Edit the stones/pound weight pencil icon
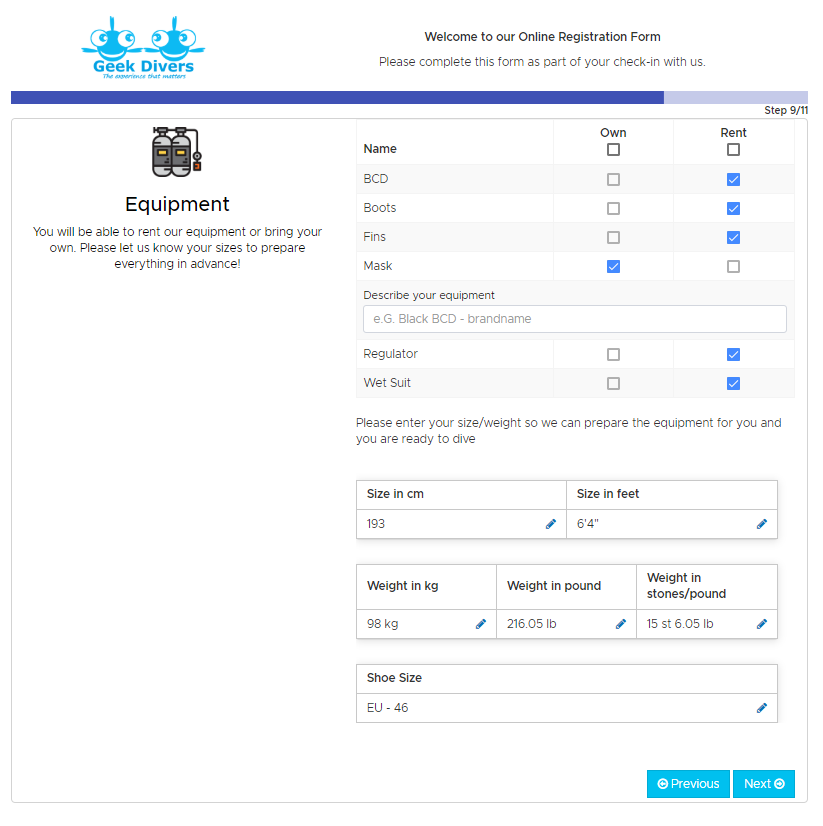 (761, 624)
